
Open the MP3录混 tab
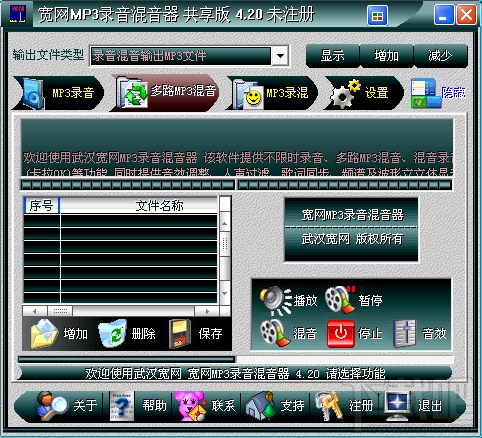pyautogui.click(x=272, y=93)
